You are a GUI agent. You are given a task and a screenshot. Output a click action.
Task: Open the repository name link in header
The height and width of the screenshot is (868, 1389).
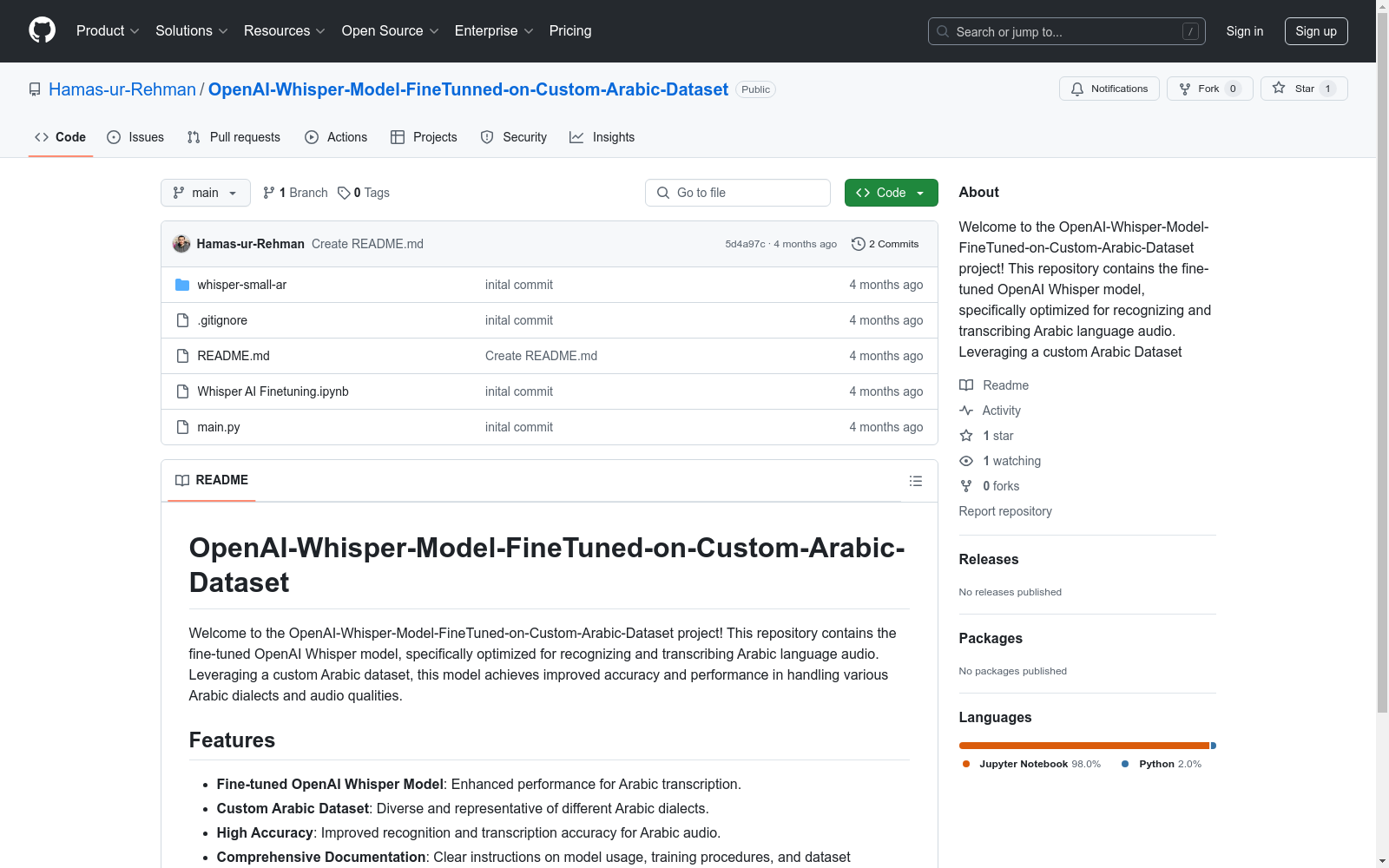(x=468, y=89)
